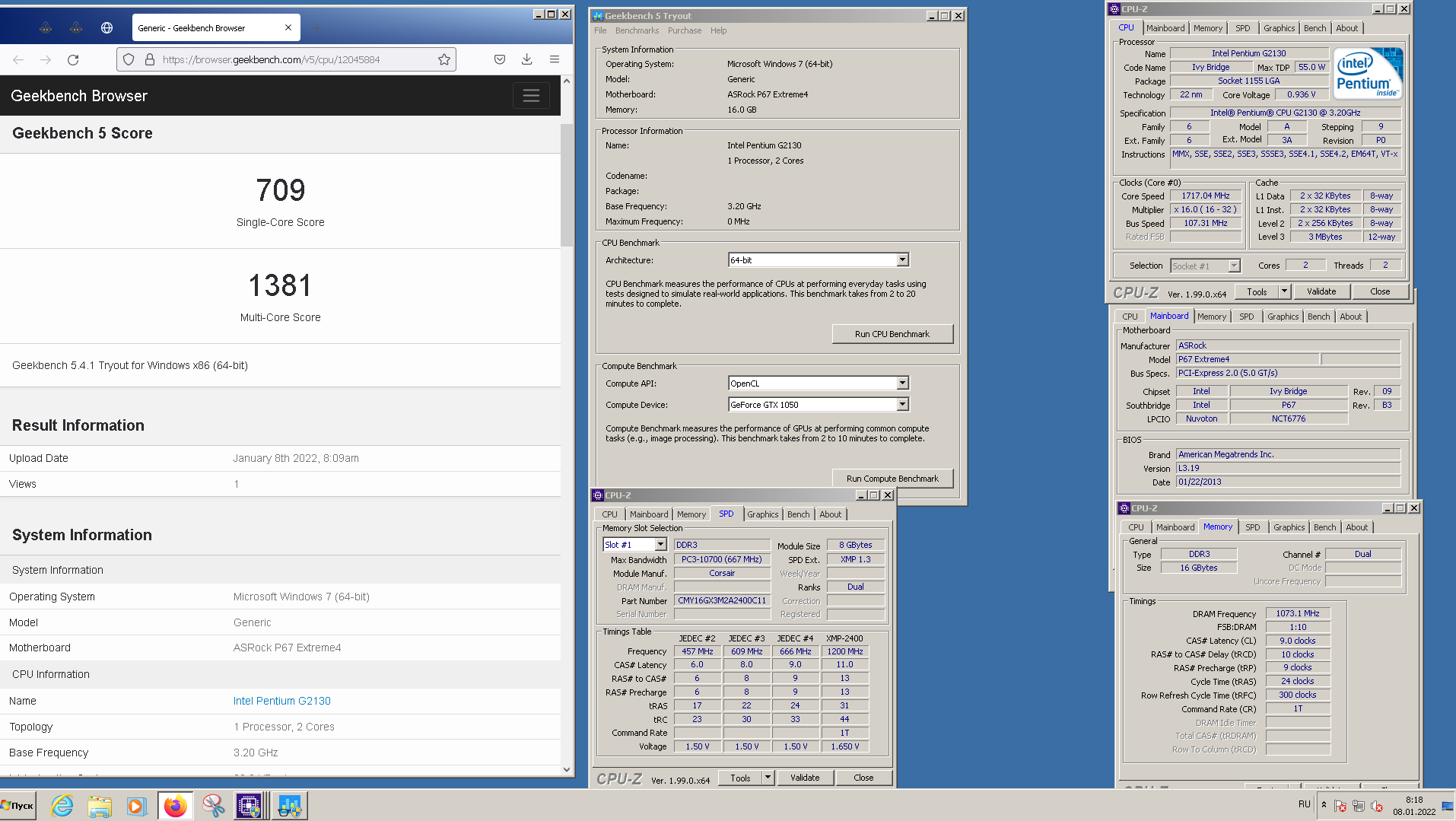
Task: Click the muted volume tray icon
Action: click(1377, 806)
